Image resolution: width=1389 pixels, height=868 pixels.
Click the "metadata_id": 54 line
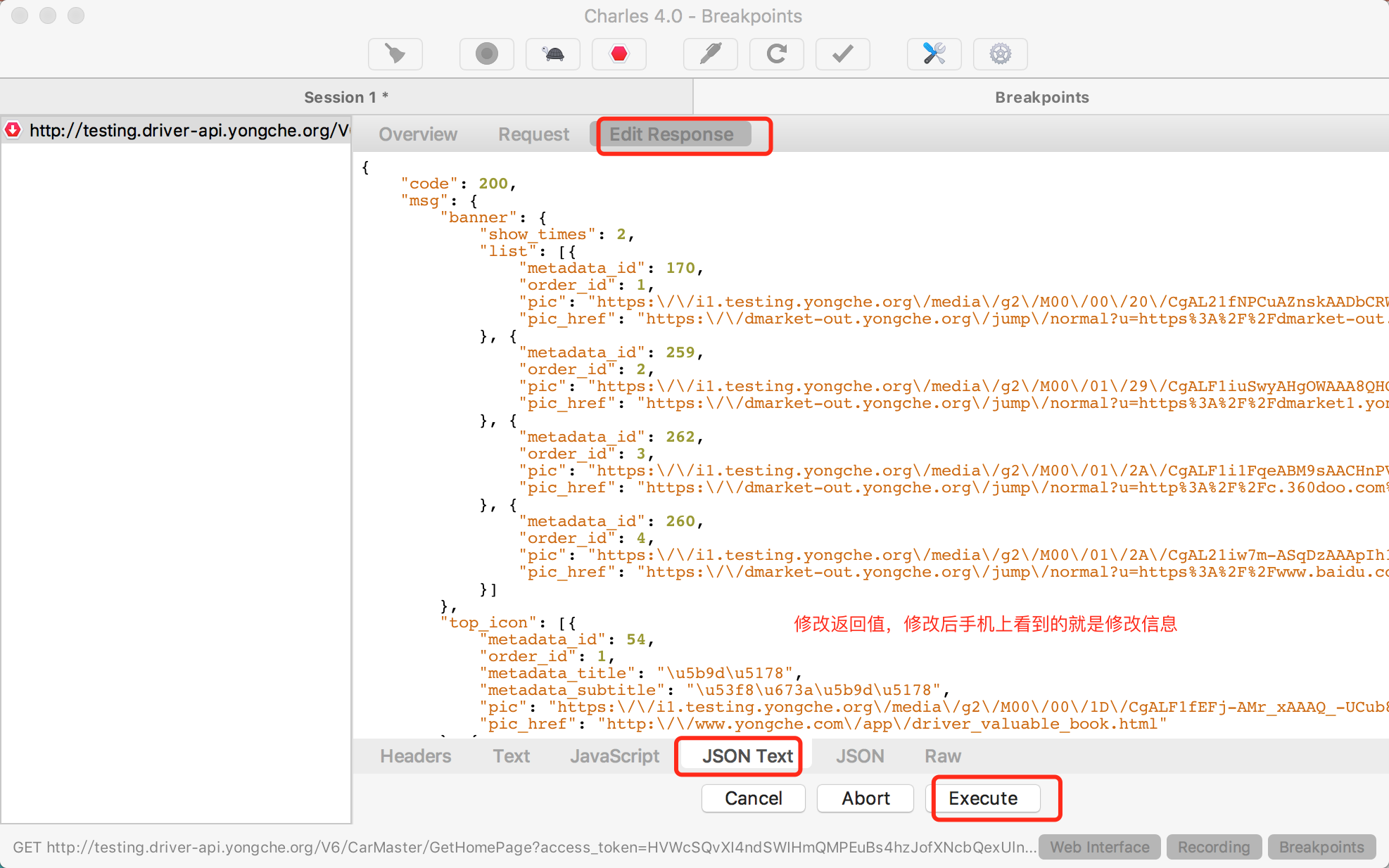[x=567, y=639]
